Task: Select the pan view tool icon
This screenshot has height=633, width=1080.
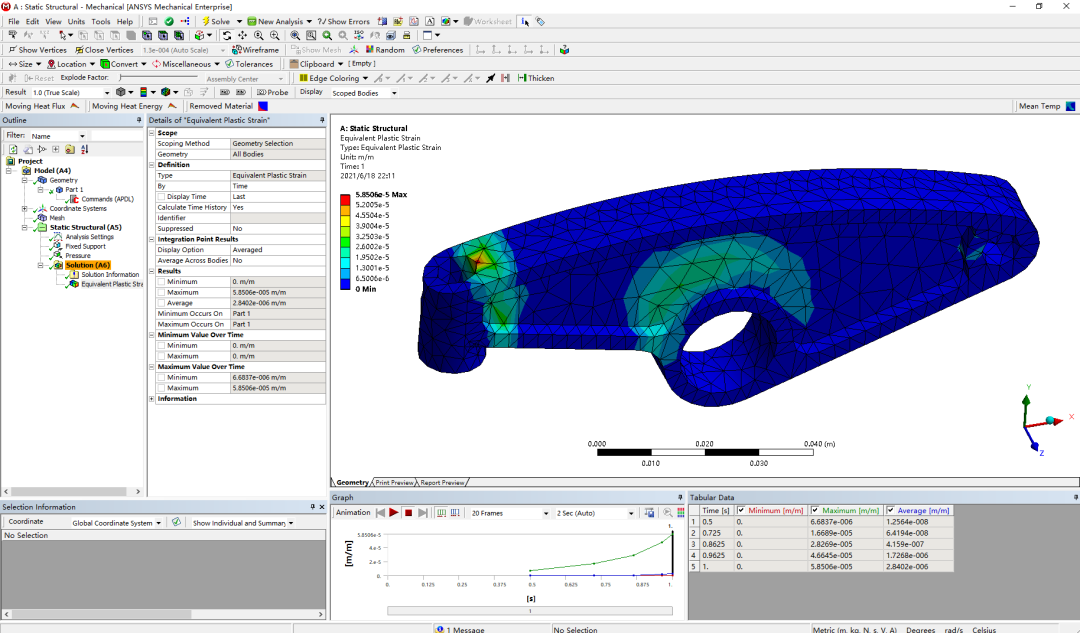Action: 242,35
